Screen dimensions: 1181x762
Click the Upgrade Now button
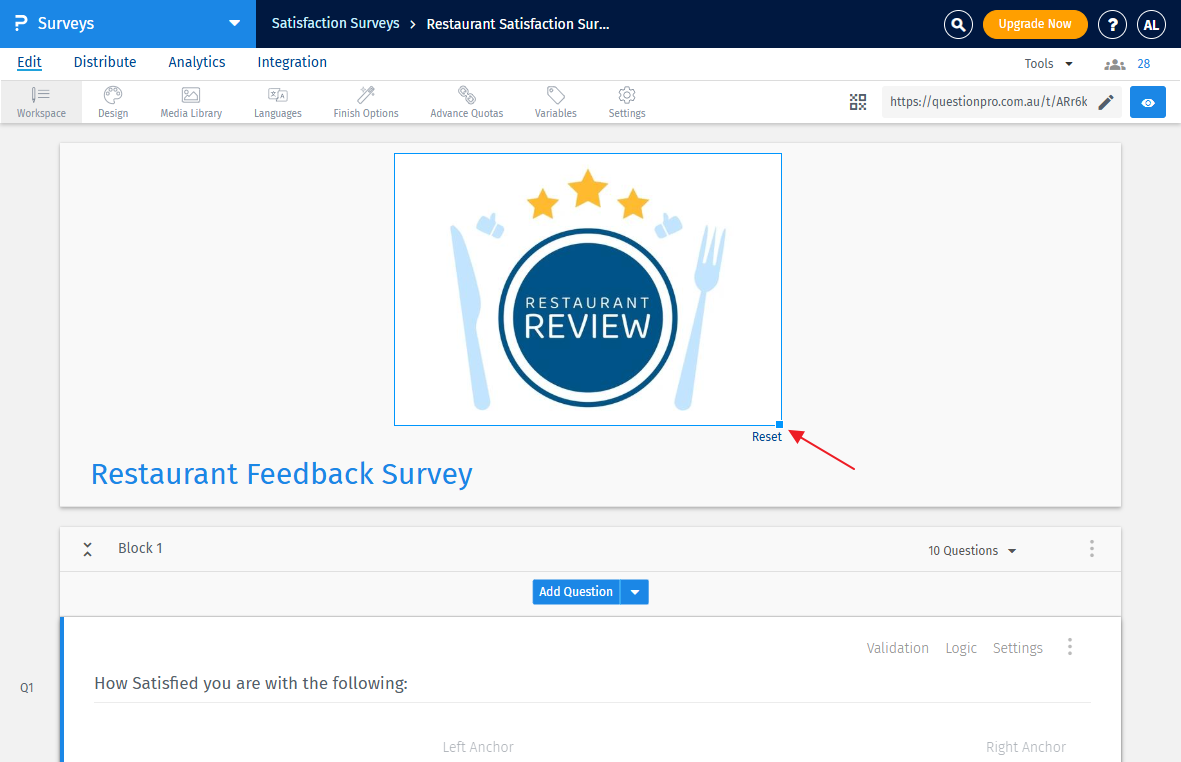click(x=1035, y=23)
